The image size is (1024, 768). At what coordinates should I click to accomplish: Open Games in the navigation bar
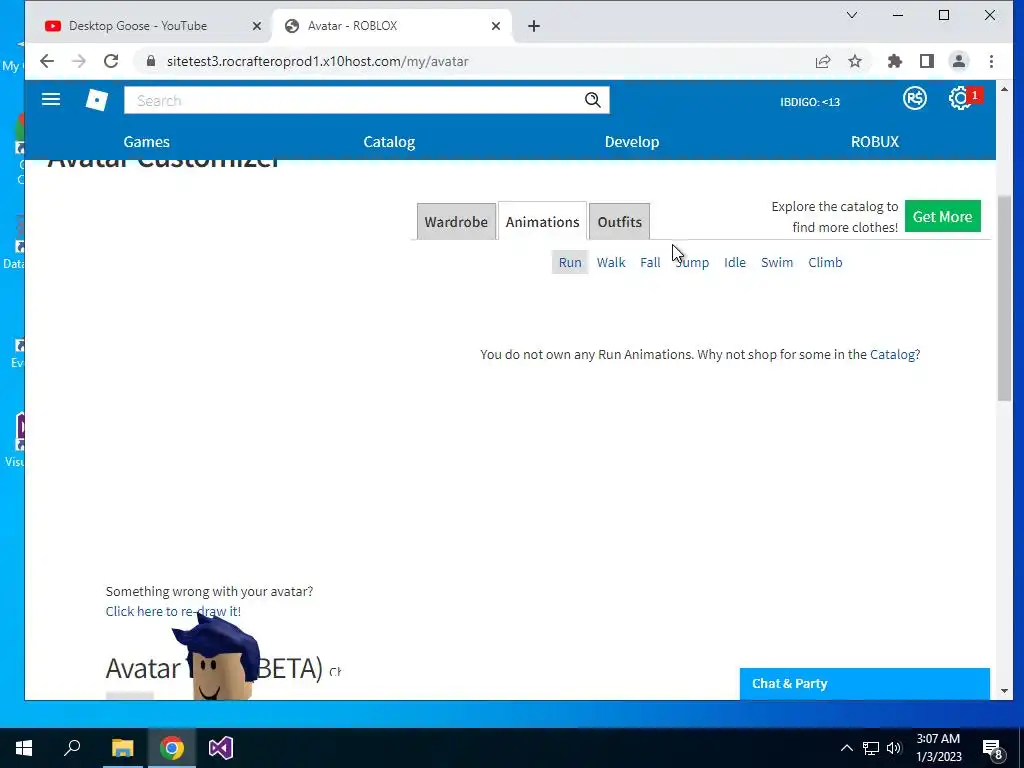(146, 142)
